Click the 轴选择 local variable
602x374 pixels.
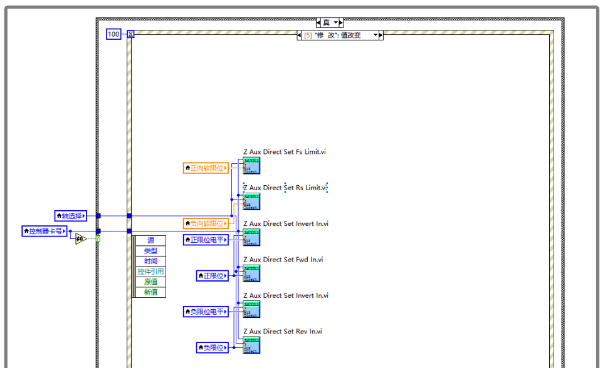(x=71, y=216)
